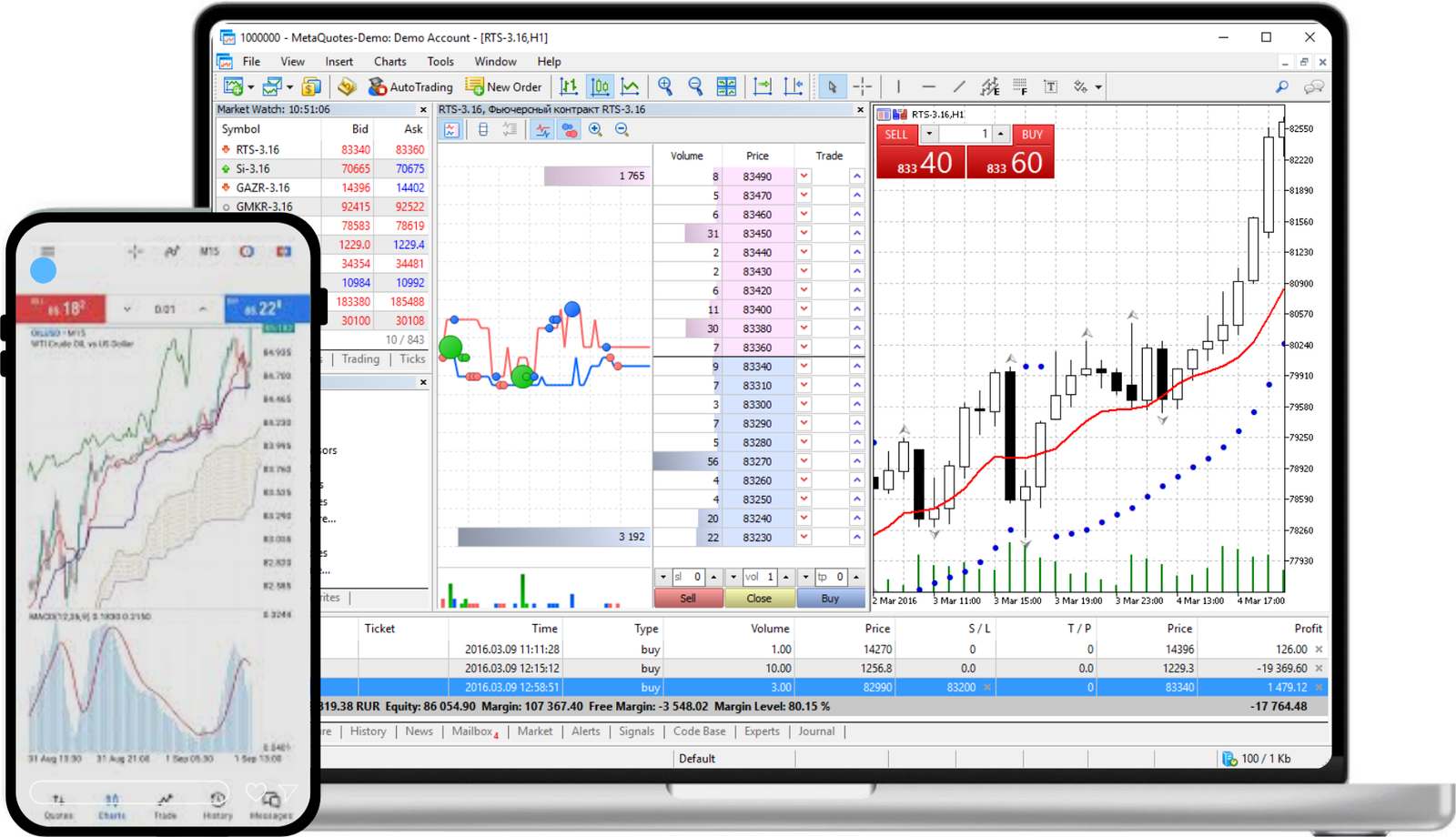The width and height of the screenshot is (1456, 837).
Task: Select the Crosshair tool
Action: [x=862, y=86]
